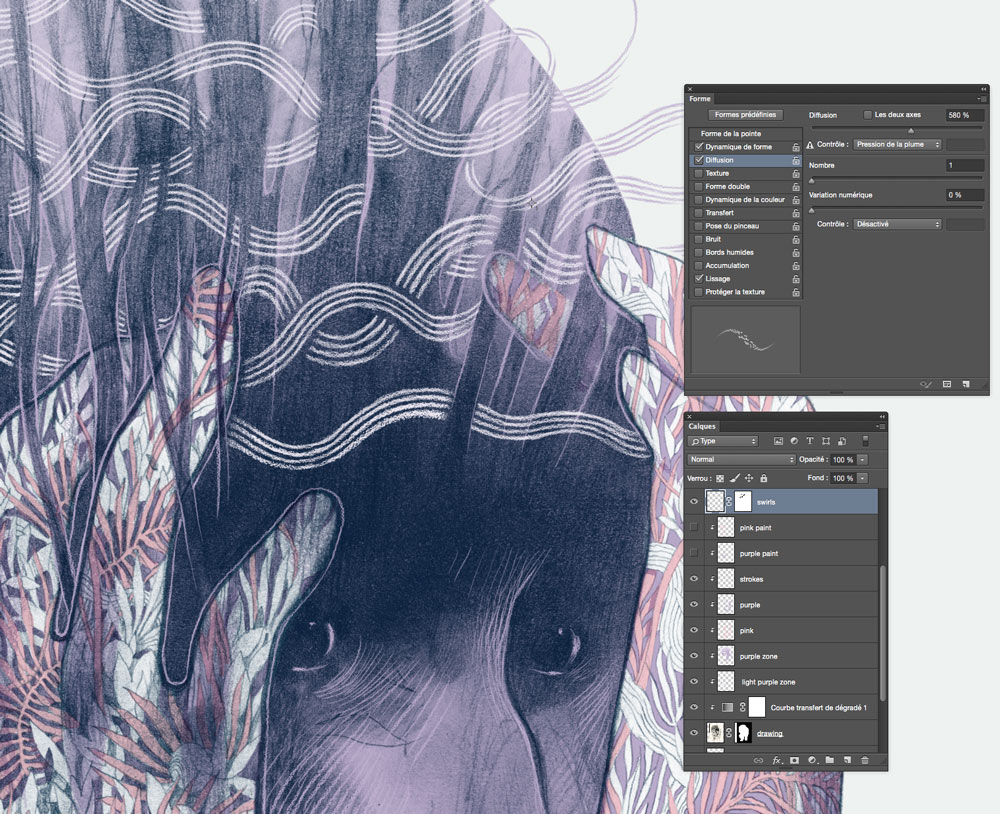Lock layer position with move icon
1000x814 pixels.
click(x=749, y=478)
